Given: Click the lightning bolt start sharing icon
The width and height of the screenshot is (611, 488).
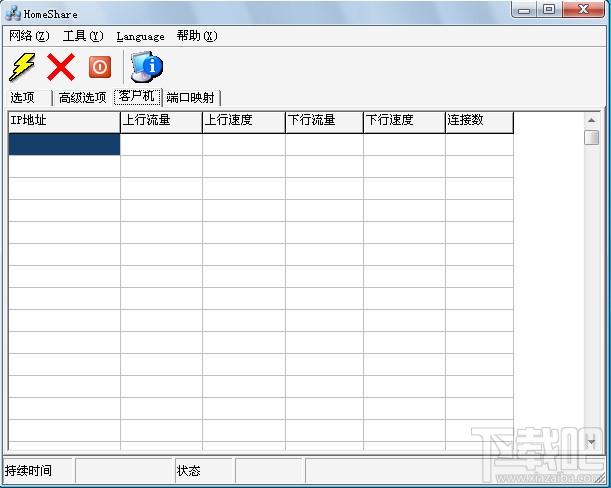Looking at the screenshot, I should (x=22, y=67).
